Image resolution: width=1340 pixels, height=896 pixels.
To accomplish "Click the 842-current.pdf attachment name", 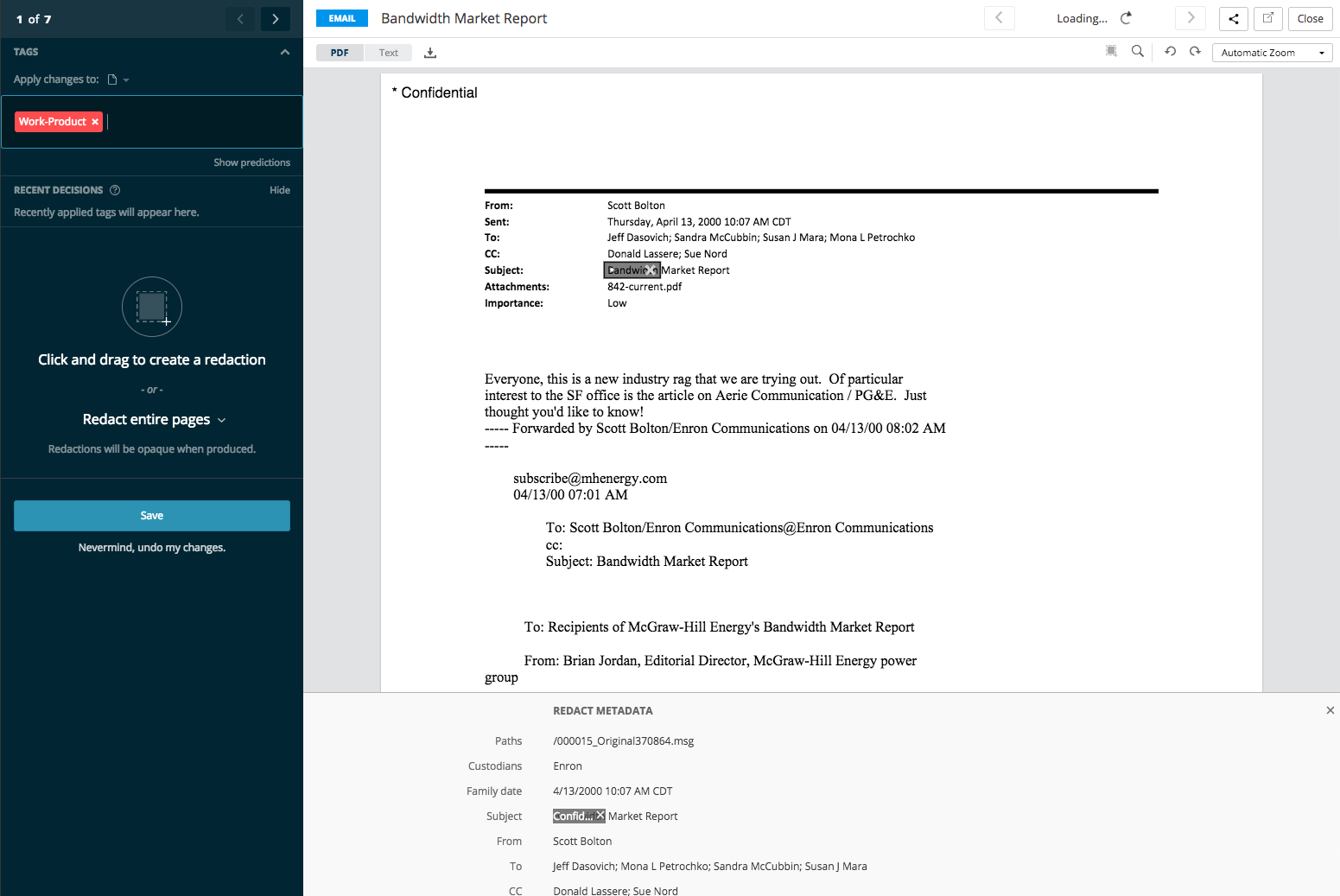I will pyautogui.click(x=645, y=287).
